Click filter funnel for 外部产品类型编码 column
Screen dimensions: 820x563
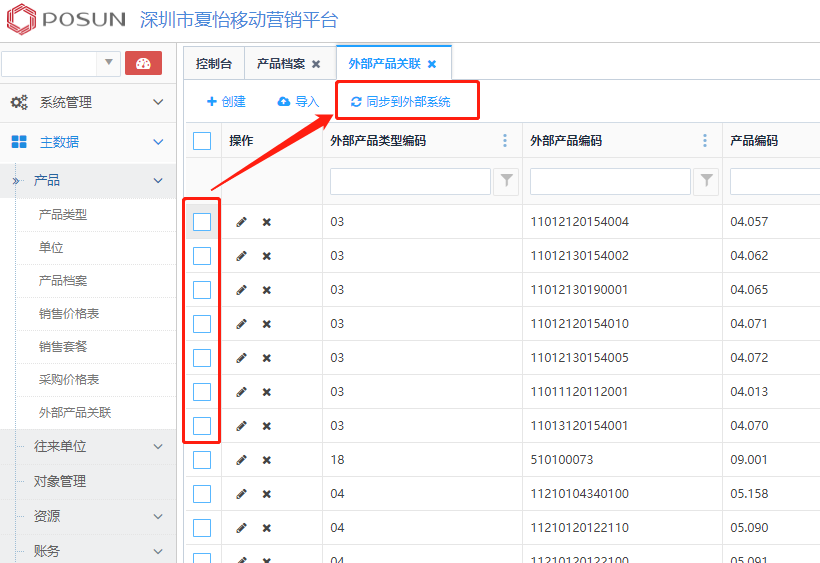[x=507, y=181]
